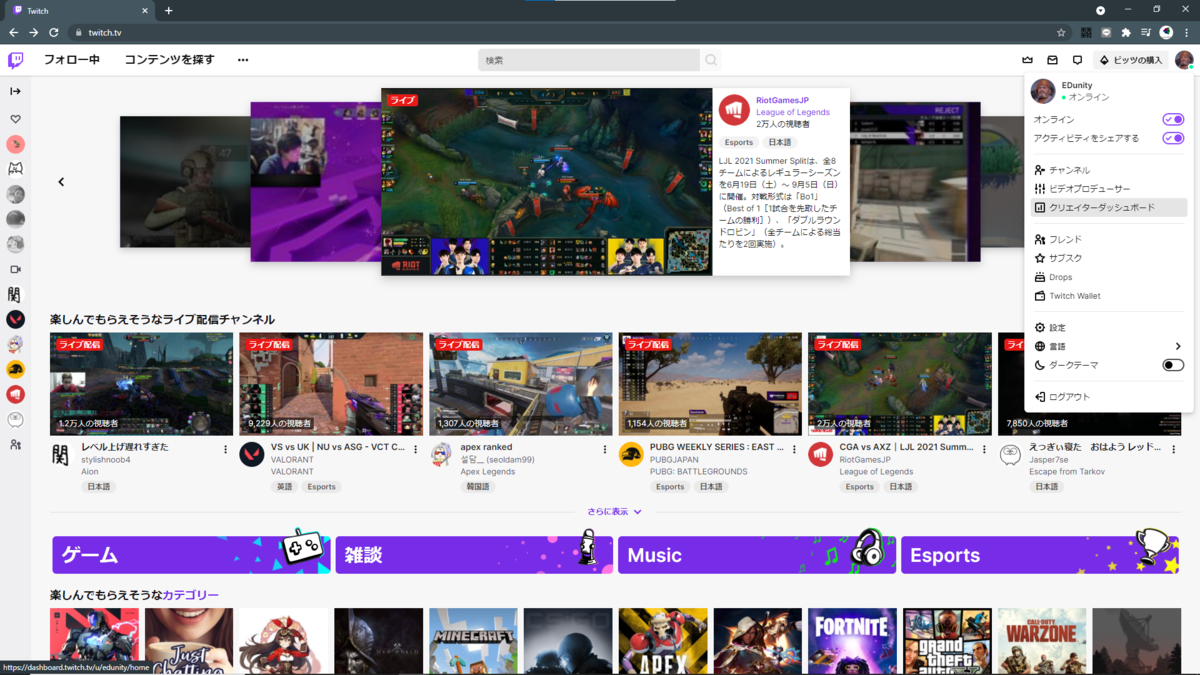Open the whispers chat bubble icon
This screenshot has width=1200, height=675.
[x=1077, y=60]
